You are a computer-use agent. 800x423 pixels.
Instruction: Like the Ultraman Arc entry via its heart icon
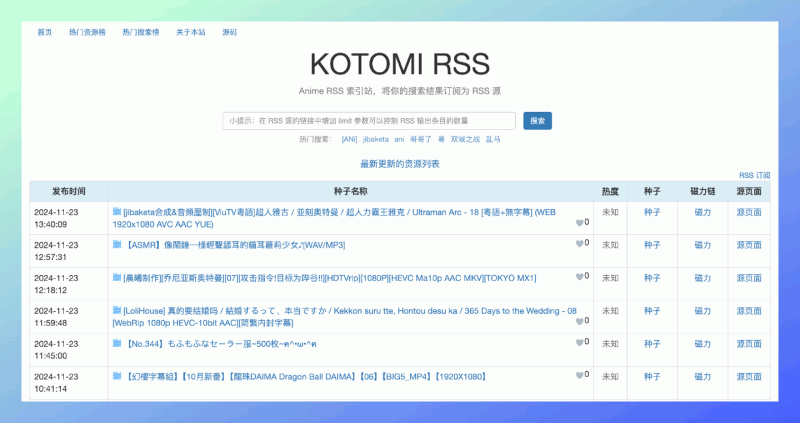pos(580,223)
